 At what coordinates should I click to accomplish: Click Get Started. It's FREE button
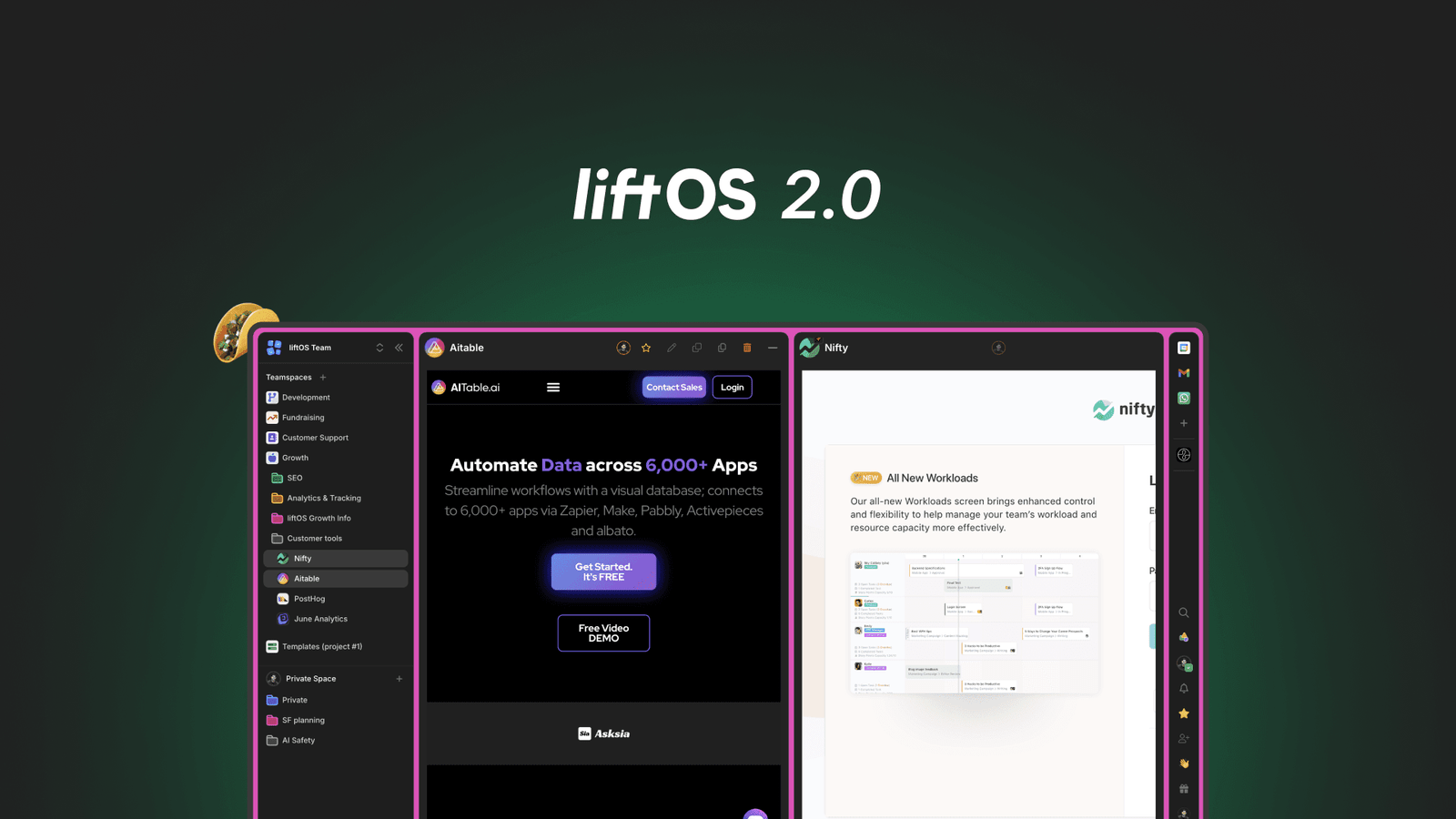click(x=603, y=571)
